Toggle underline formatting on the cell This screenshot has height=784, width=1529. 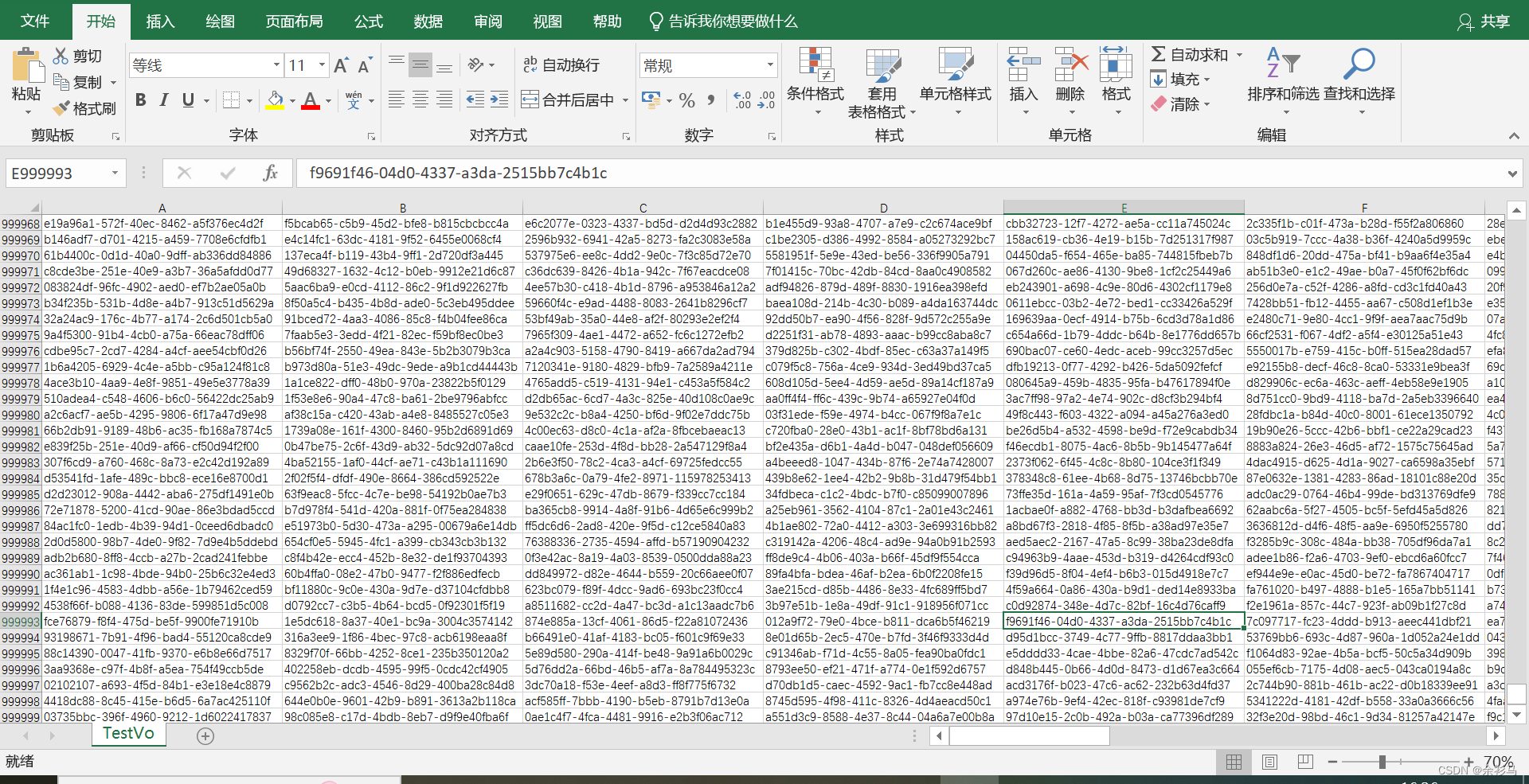coord(186,99)
